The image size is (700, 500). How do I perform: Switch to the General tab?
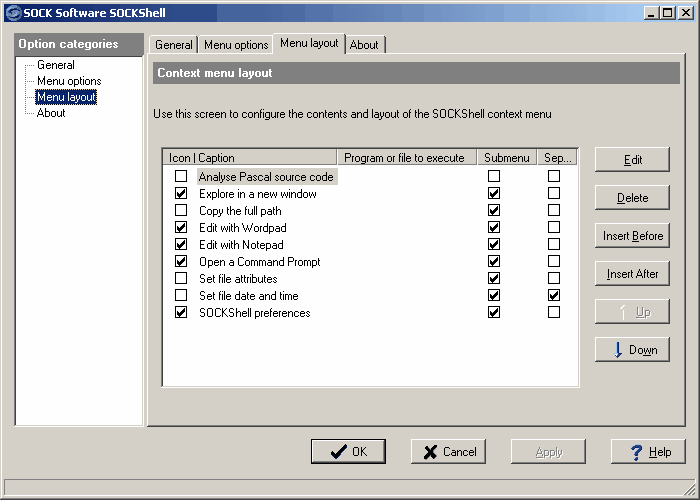point(174,45)
